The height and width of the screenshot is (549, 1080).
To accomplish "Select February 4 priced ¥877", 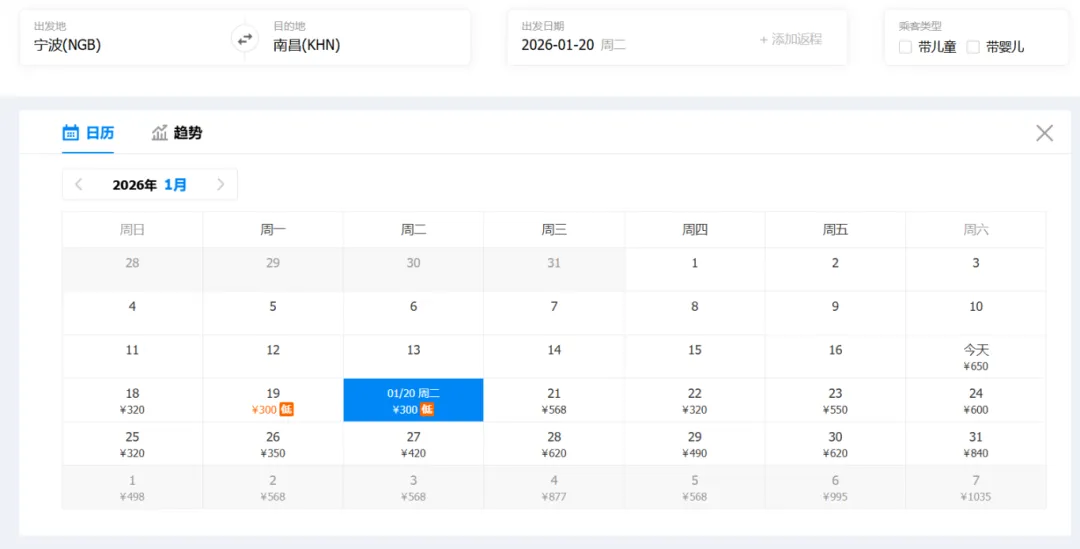I will point(554,487).
